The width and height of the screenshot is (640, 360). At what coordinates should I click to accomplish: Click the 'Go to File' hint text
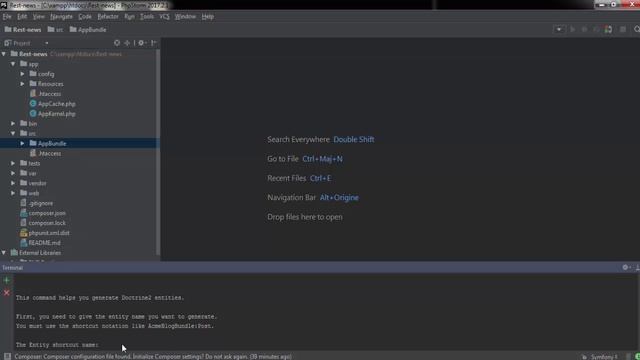[283, 159]
